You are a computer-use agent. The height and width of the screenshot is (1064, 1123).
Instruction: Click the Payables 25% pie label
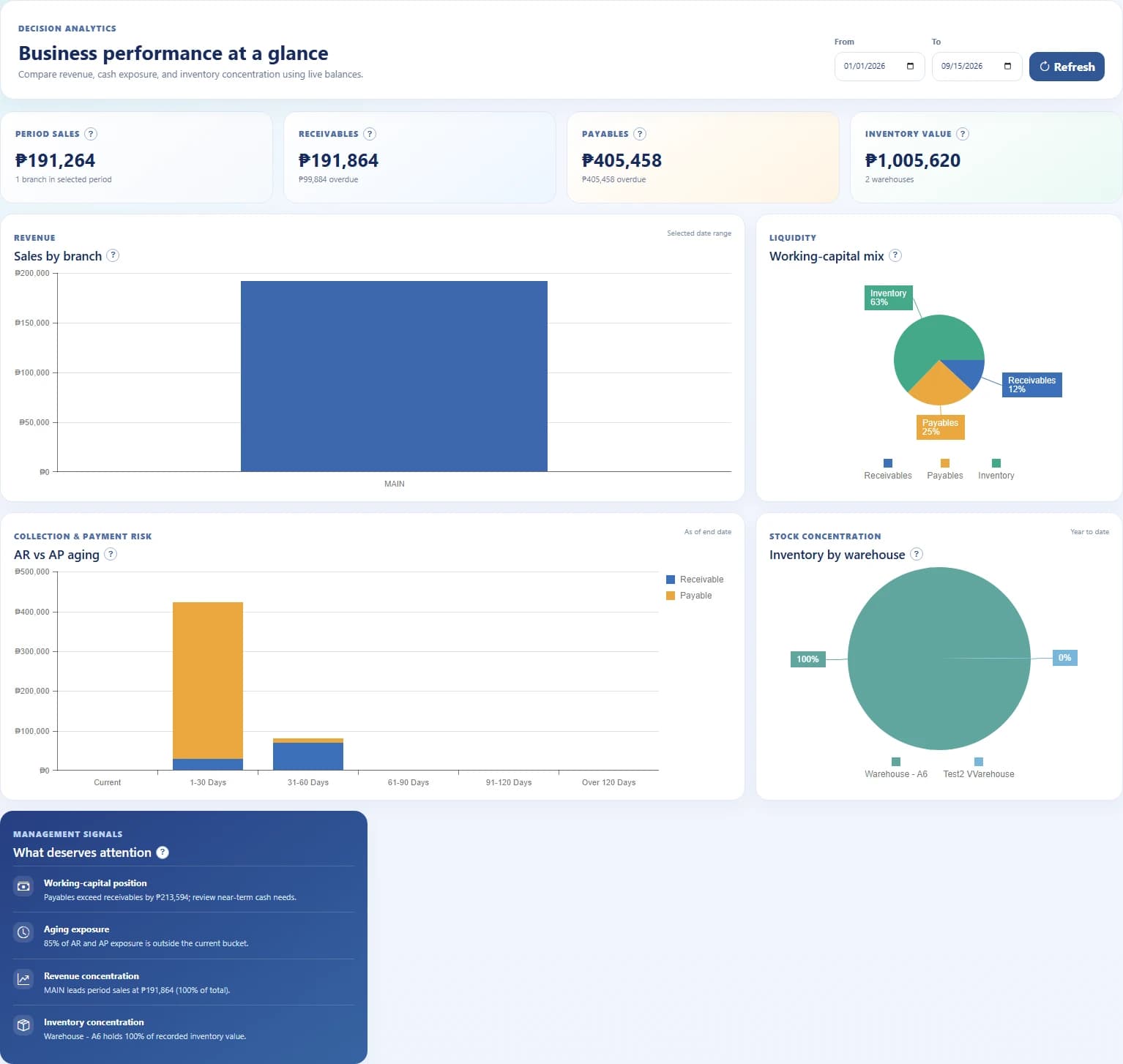click(x=940, y=427)
